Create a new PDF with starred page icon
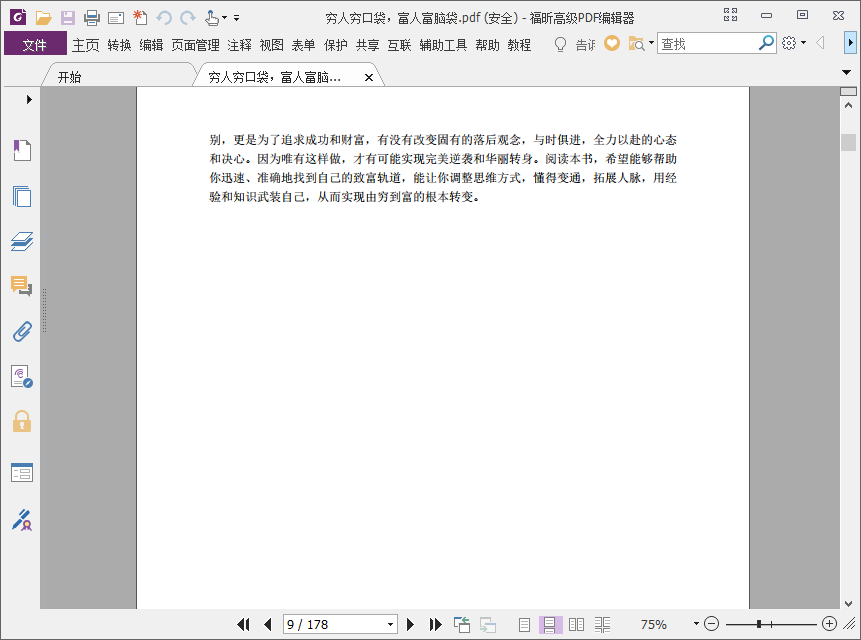Screen dimensions: 861x640 coord(140,18)
